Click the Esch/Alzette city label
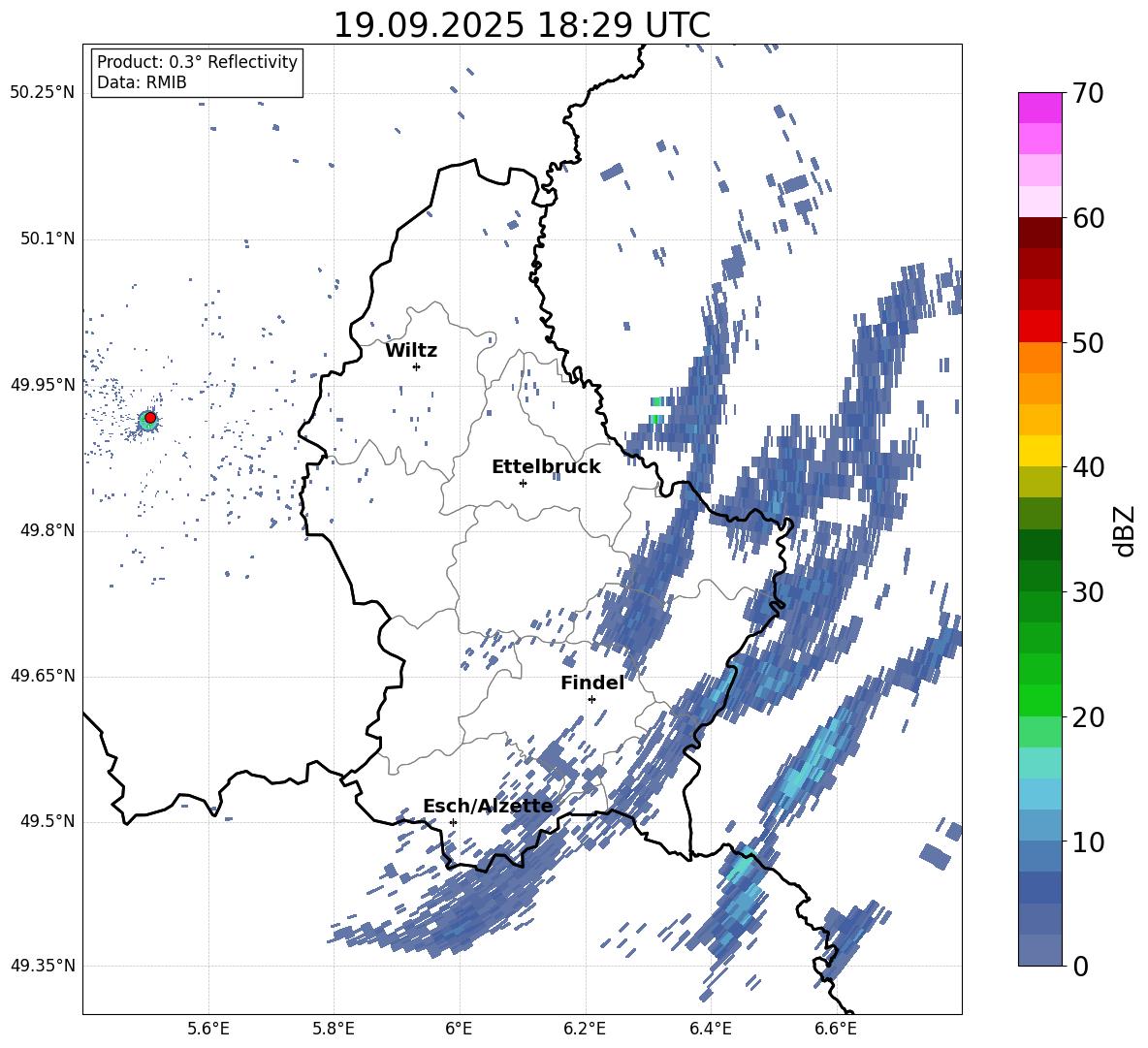This screenshot has height=1048, width=1148. pos(488,807)
